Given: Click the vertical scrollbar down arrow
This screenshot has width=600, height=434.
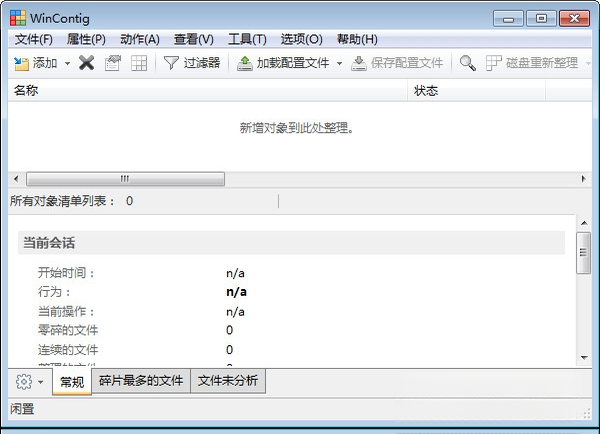Looking at the screenshot, I should pyautogui.click(x=584, y=357).
